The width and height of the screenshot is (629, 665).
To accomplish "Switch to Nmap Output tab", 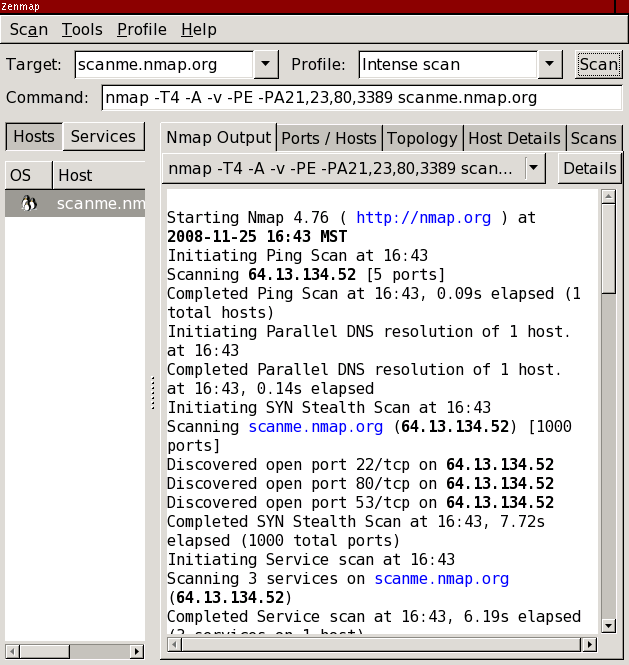I will pyautogui.click(x=218, y=137).
